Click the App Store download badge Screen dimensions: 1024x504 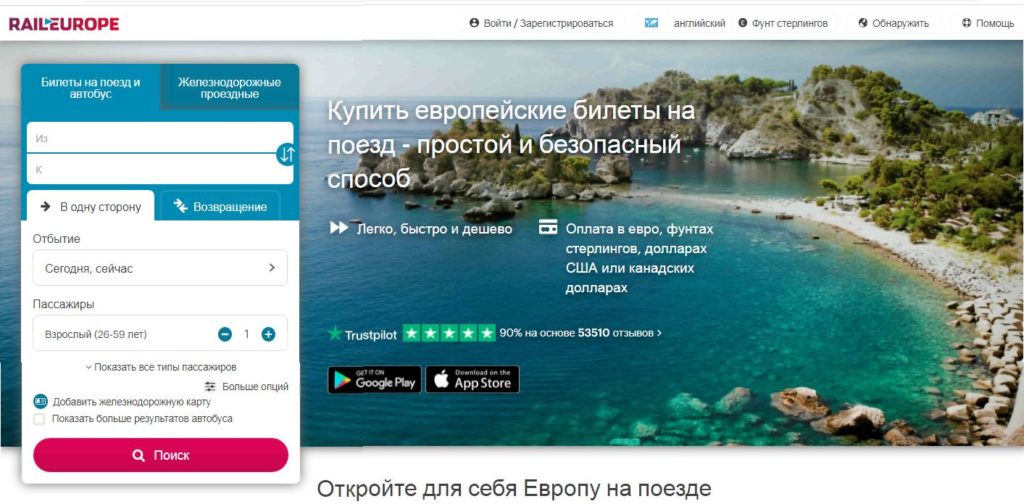click(472, 379)
